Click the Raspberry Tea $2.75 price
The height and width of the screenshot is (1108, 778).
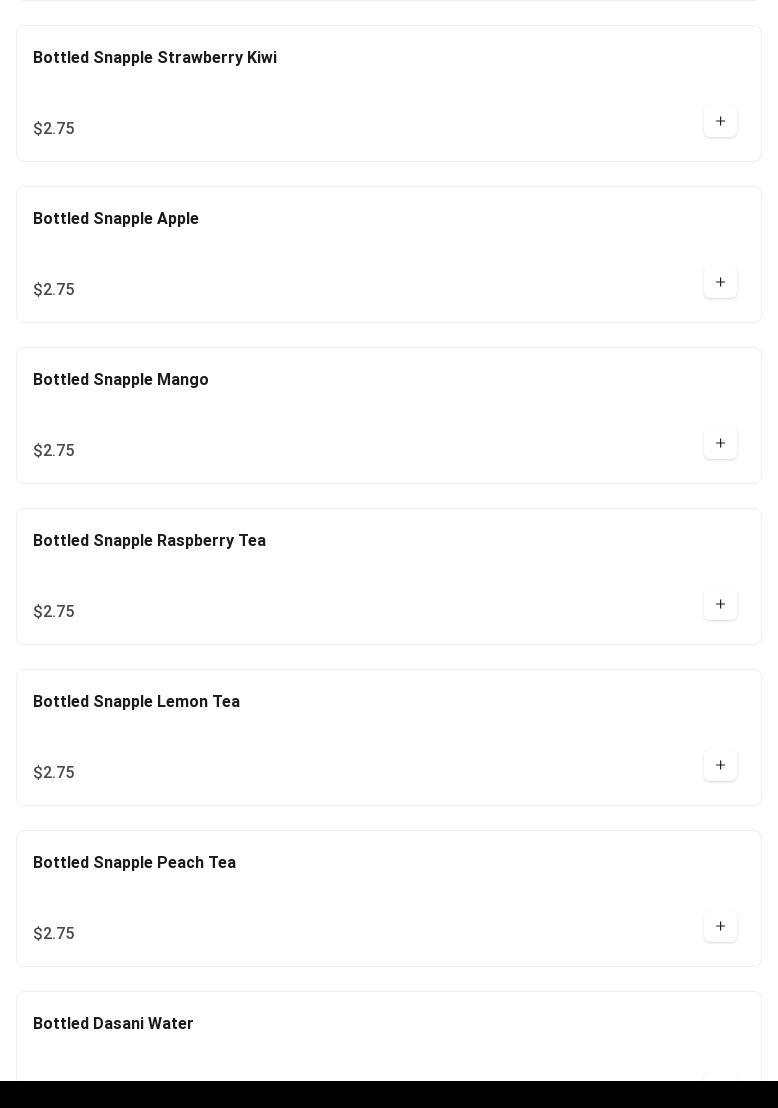pos(54,612)
